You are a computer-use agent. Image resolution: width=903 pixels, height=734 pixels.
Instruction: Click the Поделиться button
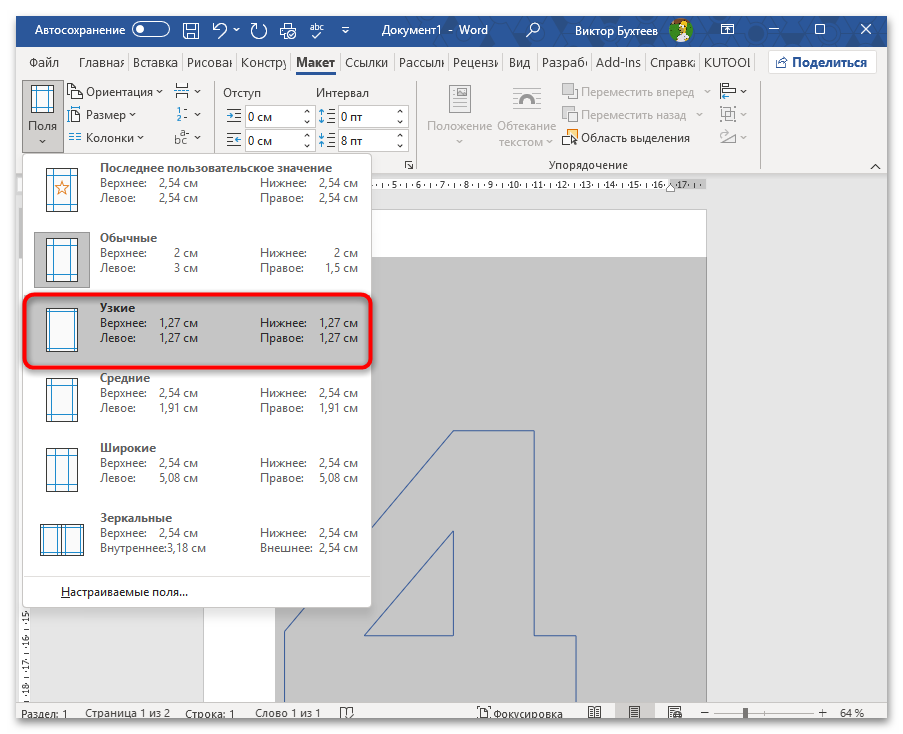tap(822, 62)
